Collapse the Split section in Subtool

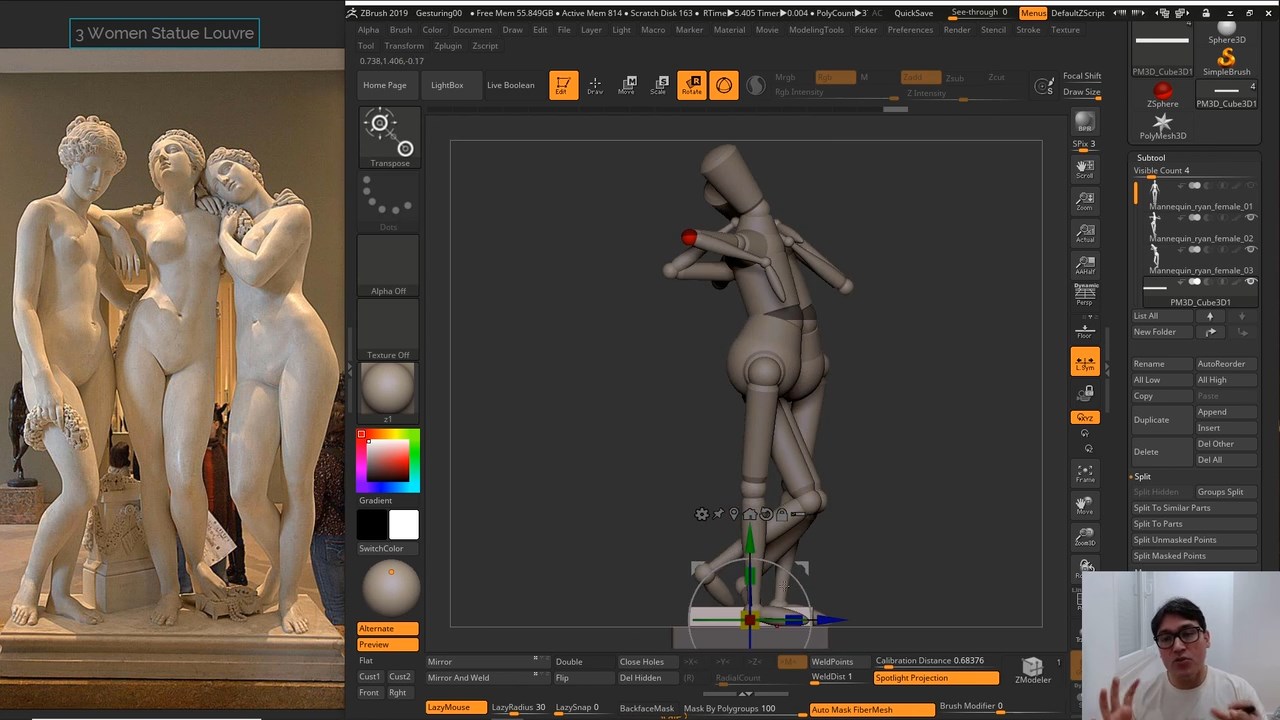click(1142, 476)
